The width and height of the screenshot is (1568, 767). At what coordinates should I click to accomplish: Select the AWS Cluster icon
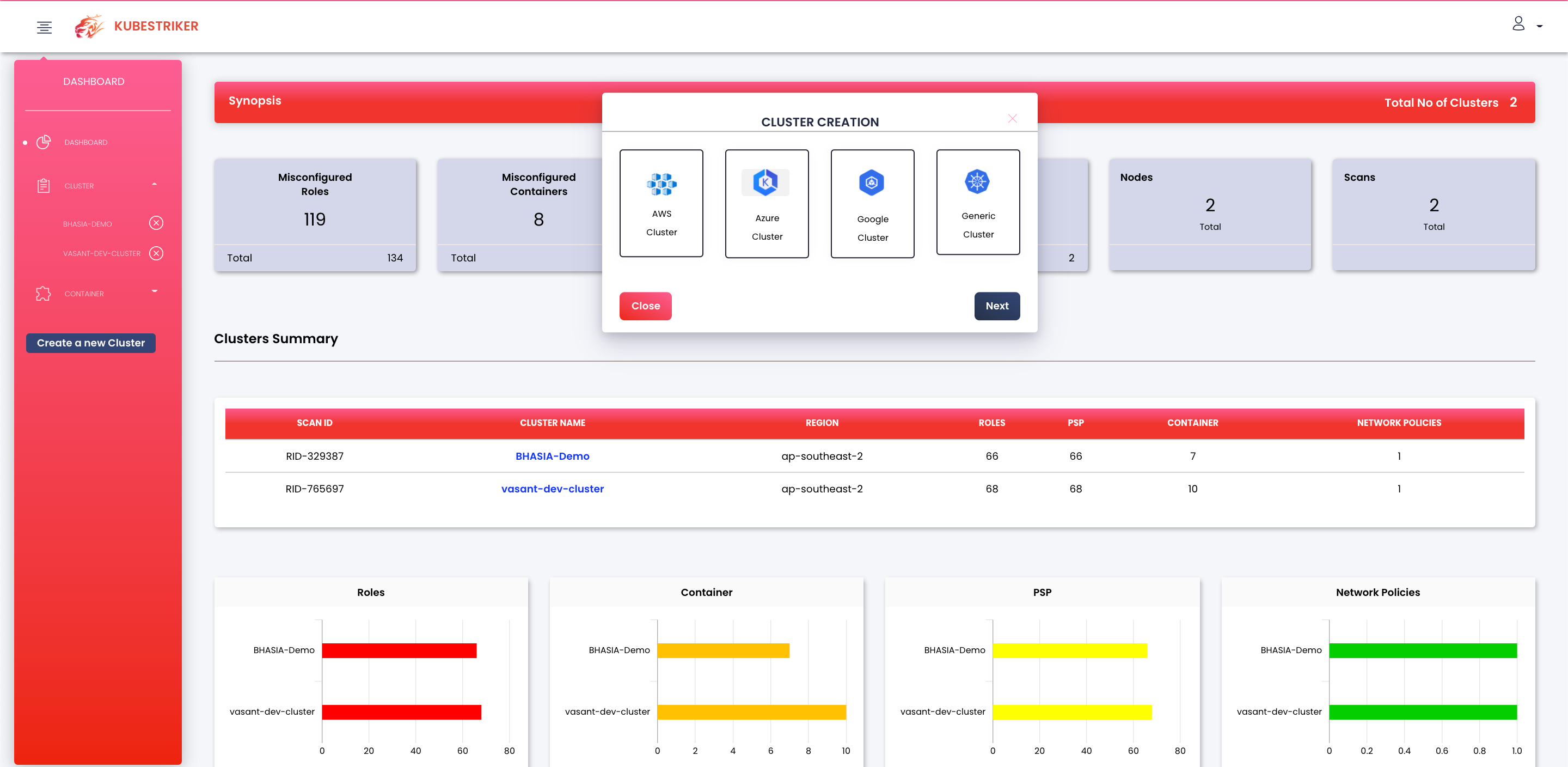point(661,184)
